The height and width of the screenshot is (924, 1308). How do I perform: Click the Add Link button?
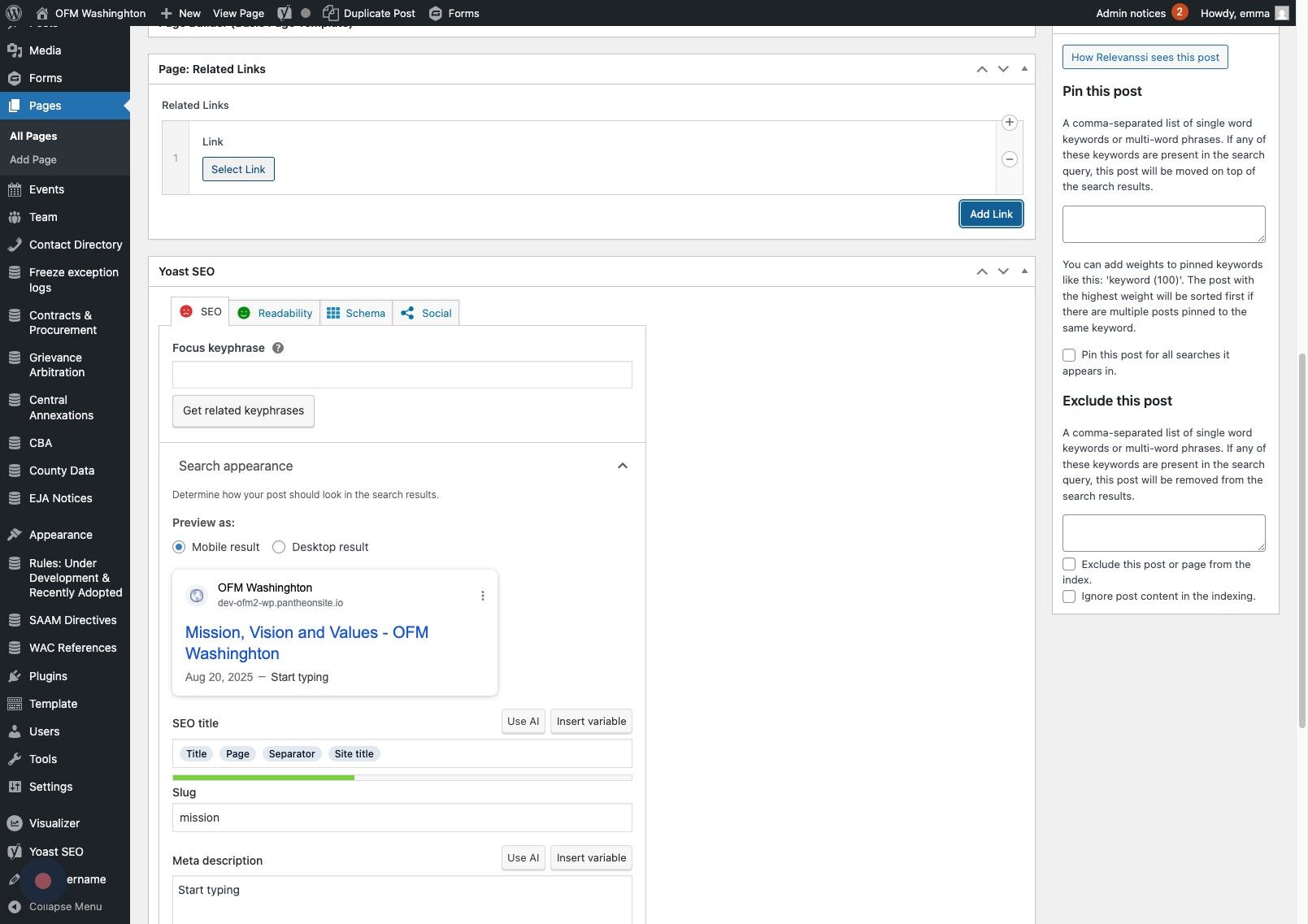coord(991,214)
